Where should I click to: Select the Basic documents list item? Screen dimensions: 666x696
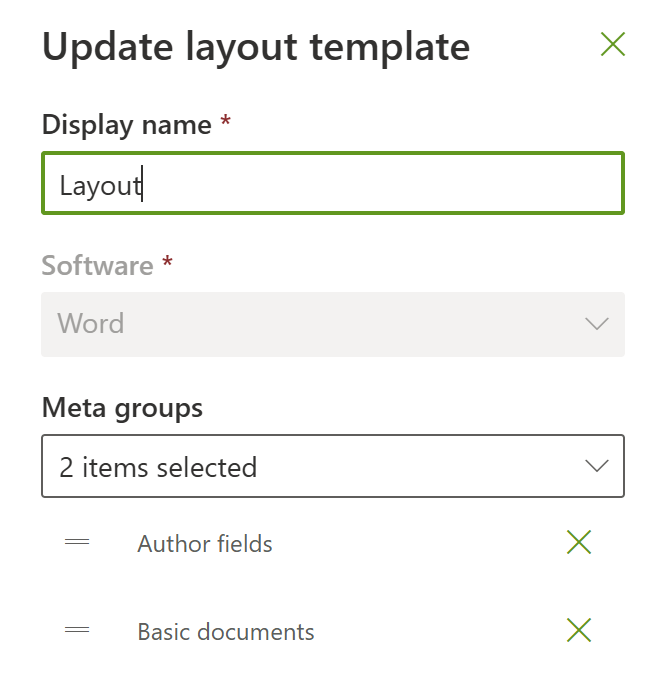click(226, 632)
